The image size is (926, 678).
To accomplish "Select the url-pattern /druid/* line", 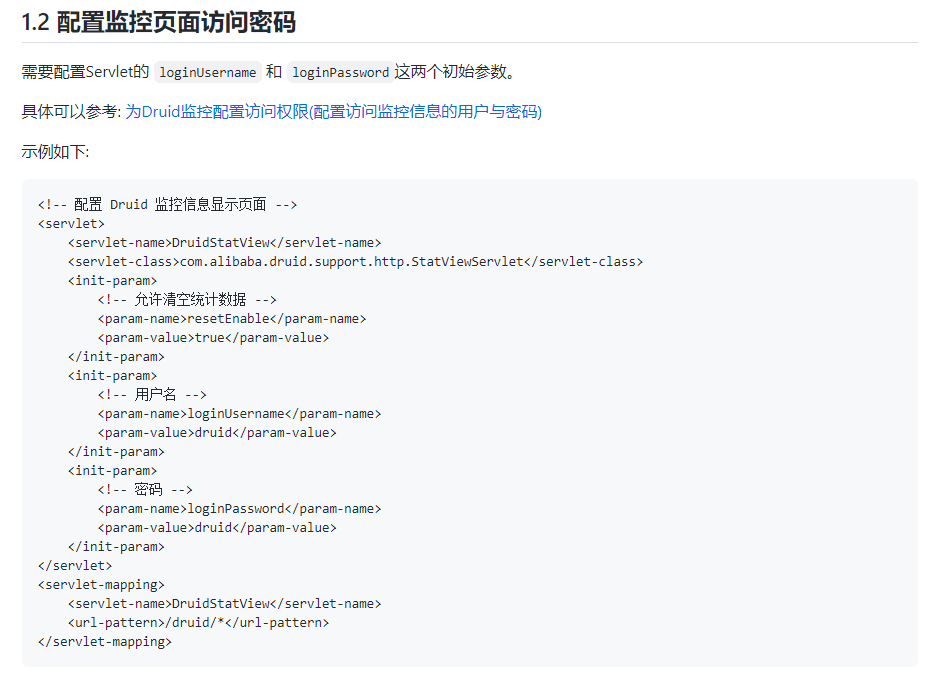I will coord(197,622).
